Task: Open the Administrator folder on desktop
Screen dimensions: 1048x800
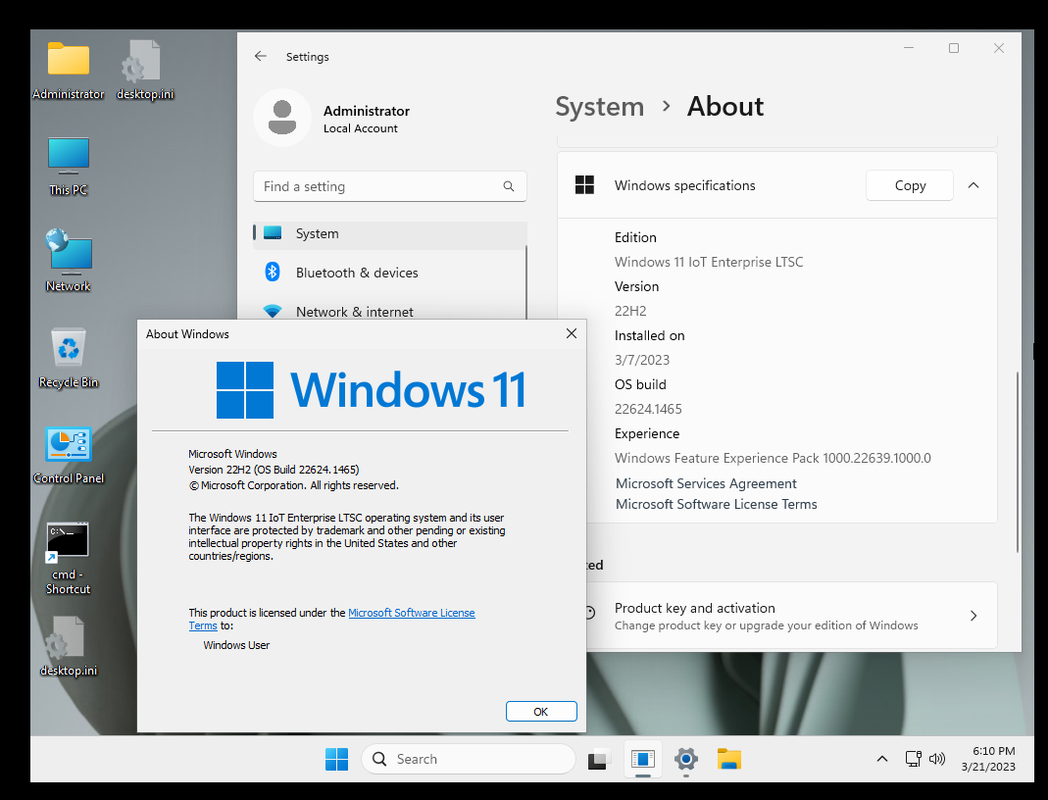Action: click(x=68, y=72)
